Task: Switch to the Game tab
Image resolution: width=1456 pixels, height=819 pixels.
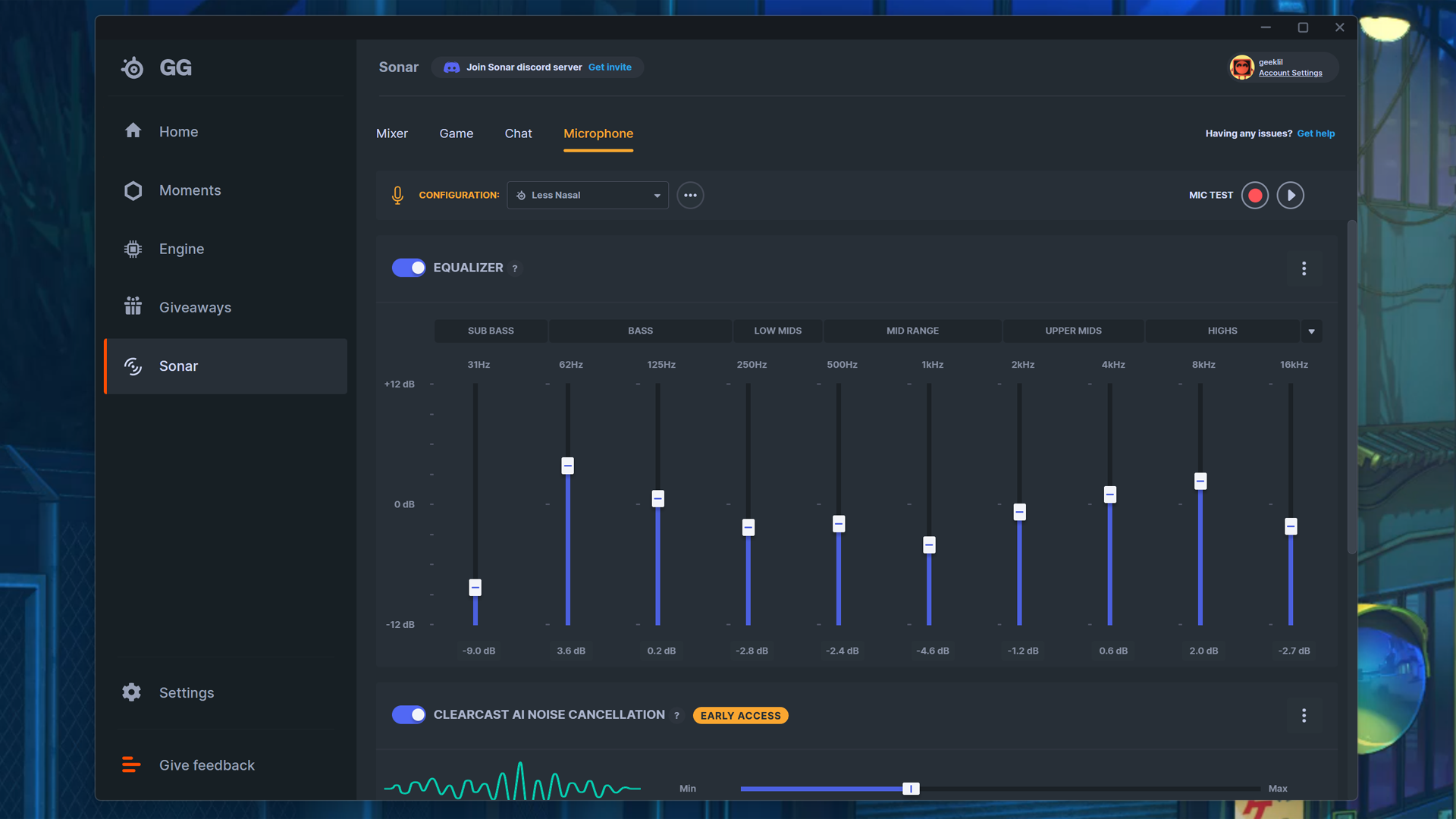Action: pyautogui.click(x=457, y=133)
